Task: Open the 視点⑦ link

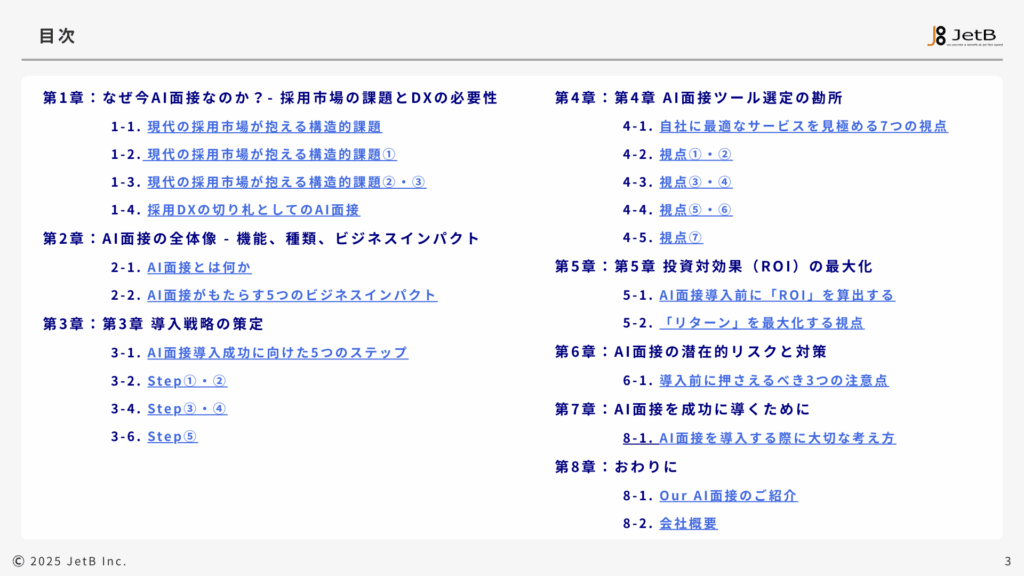Action: coord(681,238)
